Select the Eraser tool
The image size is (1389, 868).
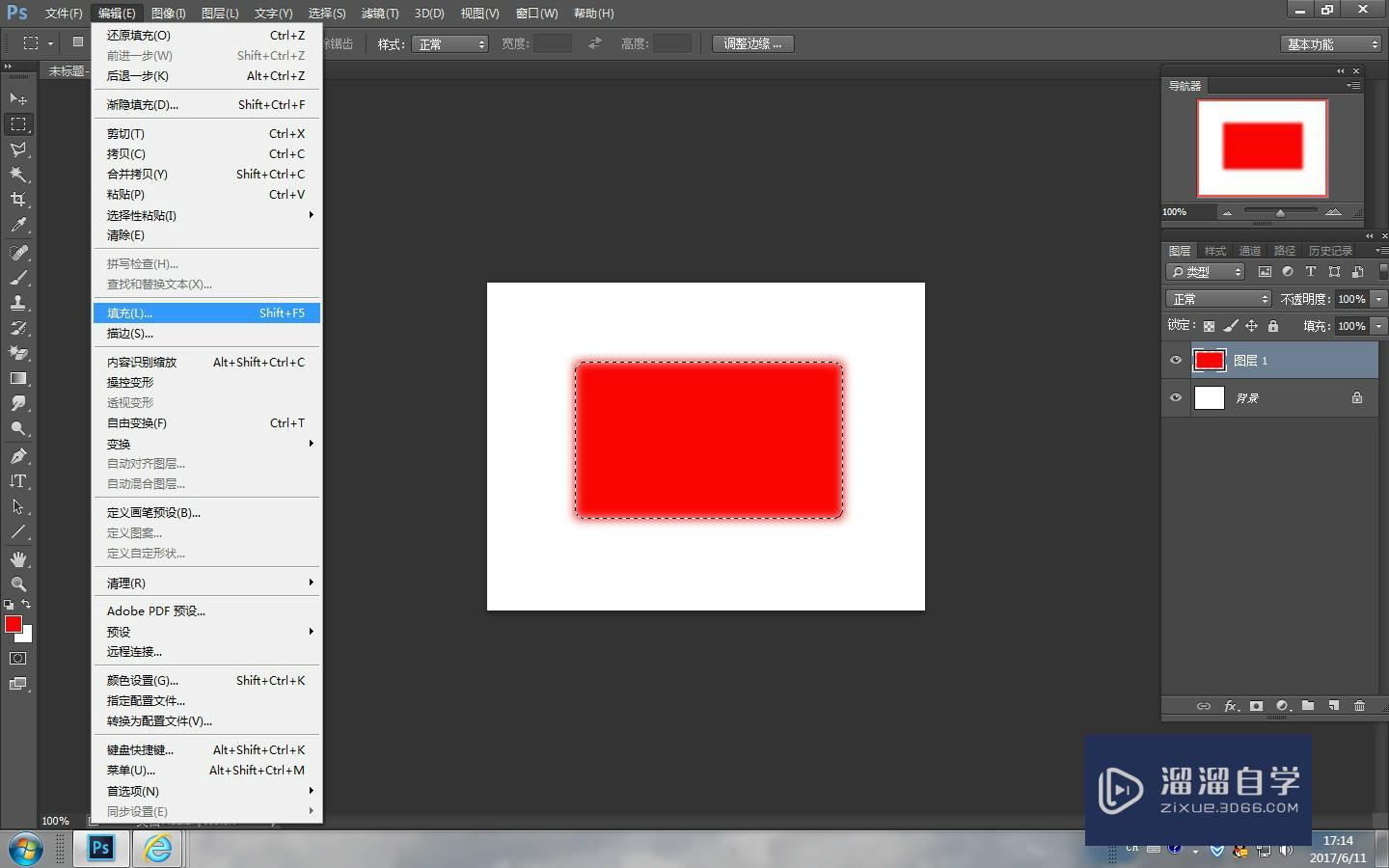point(18,353)
